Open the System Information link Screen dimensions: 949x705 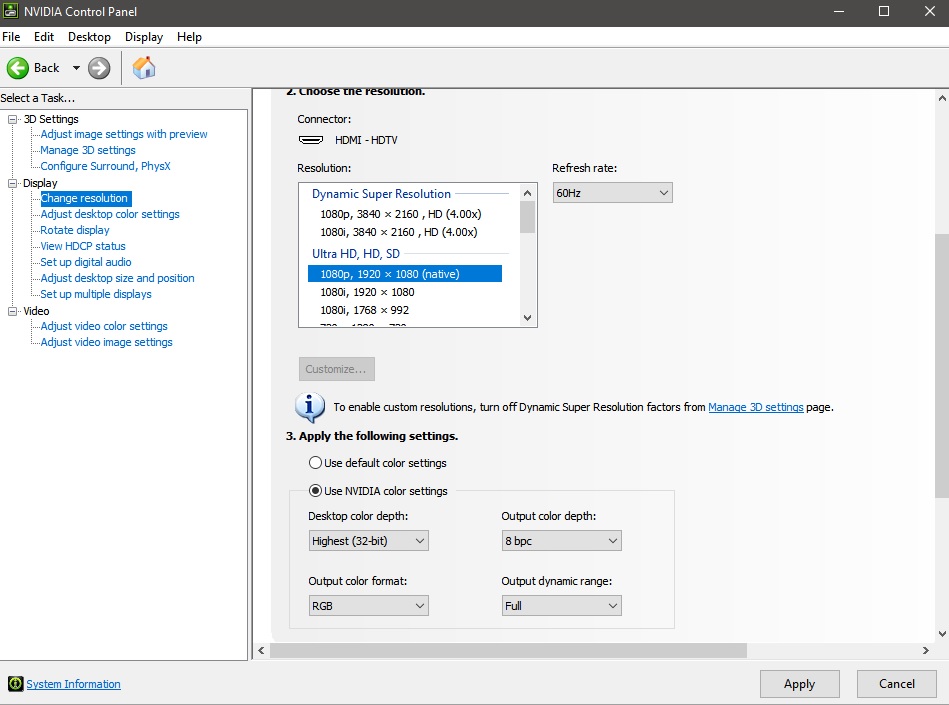pos(73,684)
